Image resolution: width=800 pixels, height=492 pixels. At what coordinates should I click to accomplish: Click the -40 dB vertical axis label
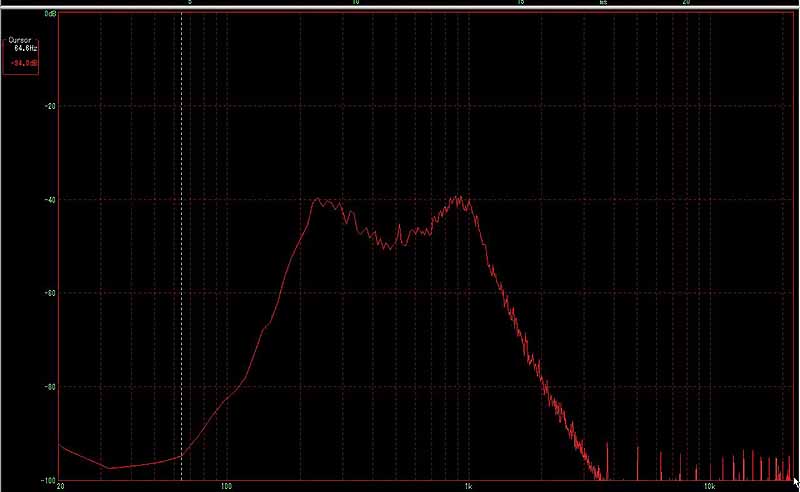50,200
